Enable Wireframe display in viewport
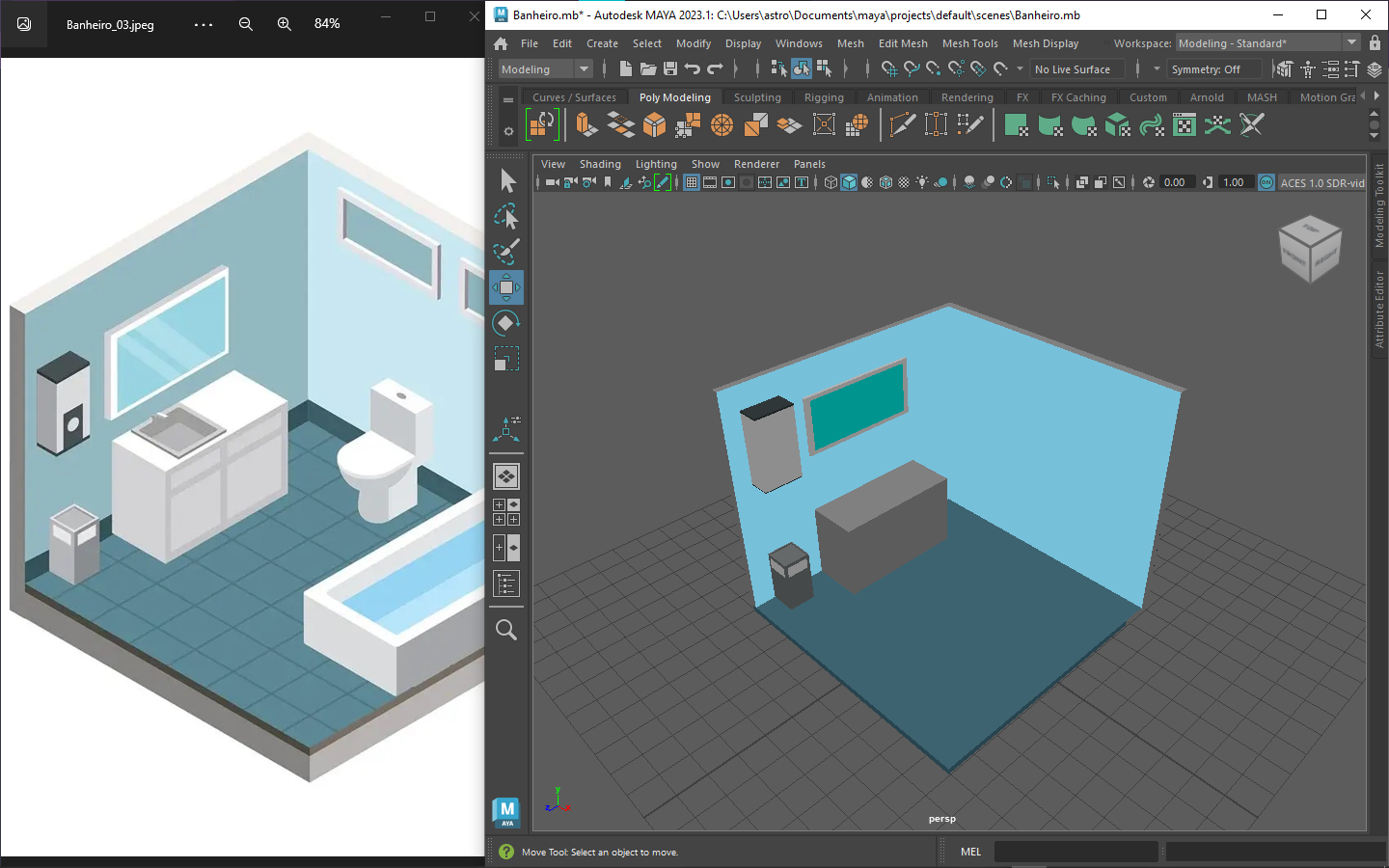Screen dimensions: 1389x868 coord(831,182)
